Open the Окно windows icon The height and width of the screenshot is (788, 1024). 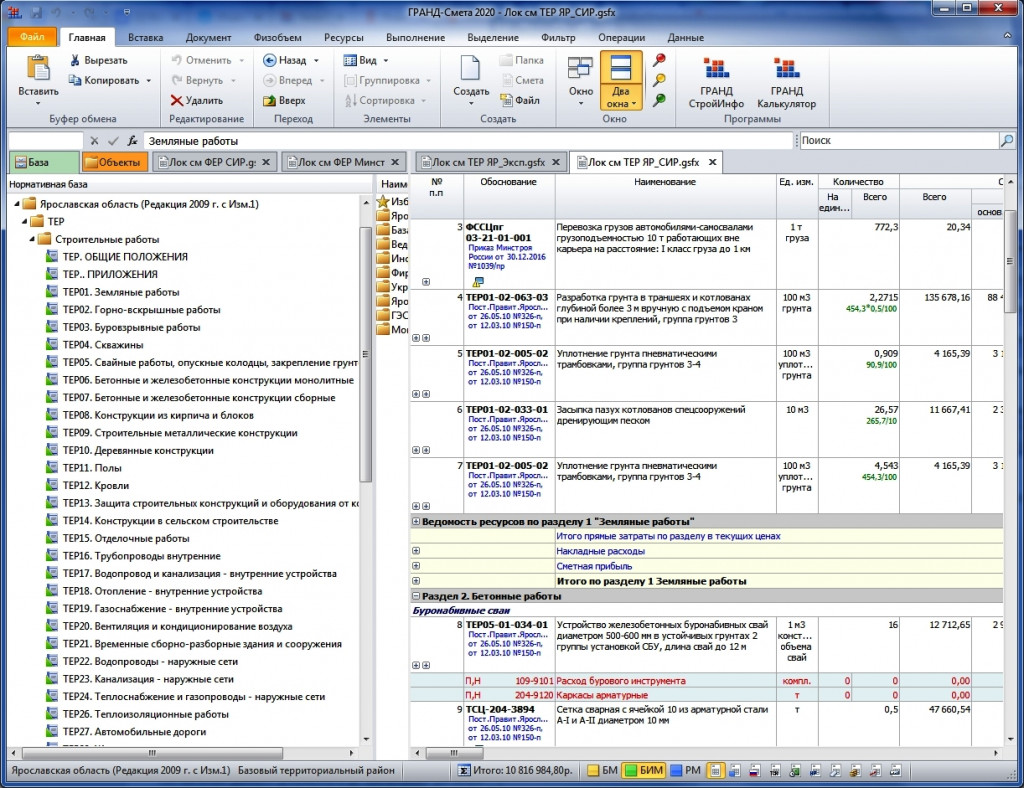[x=580, y=68]
